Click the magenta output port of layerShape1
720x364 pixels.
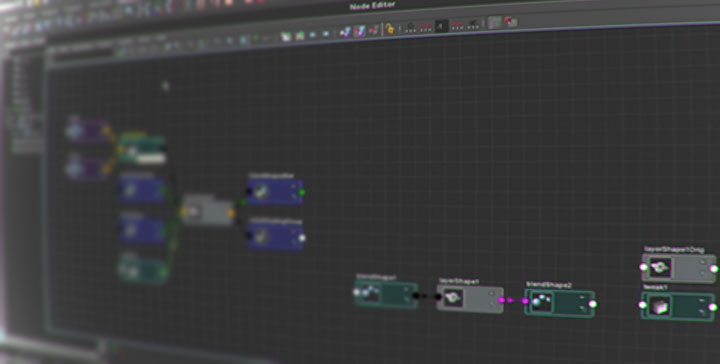pyautogui.click(x=502, y=300)
